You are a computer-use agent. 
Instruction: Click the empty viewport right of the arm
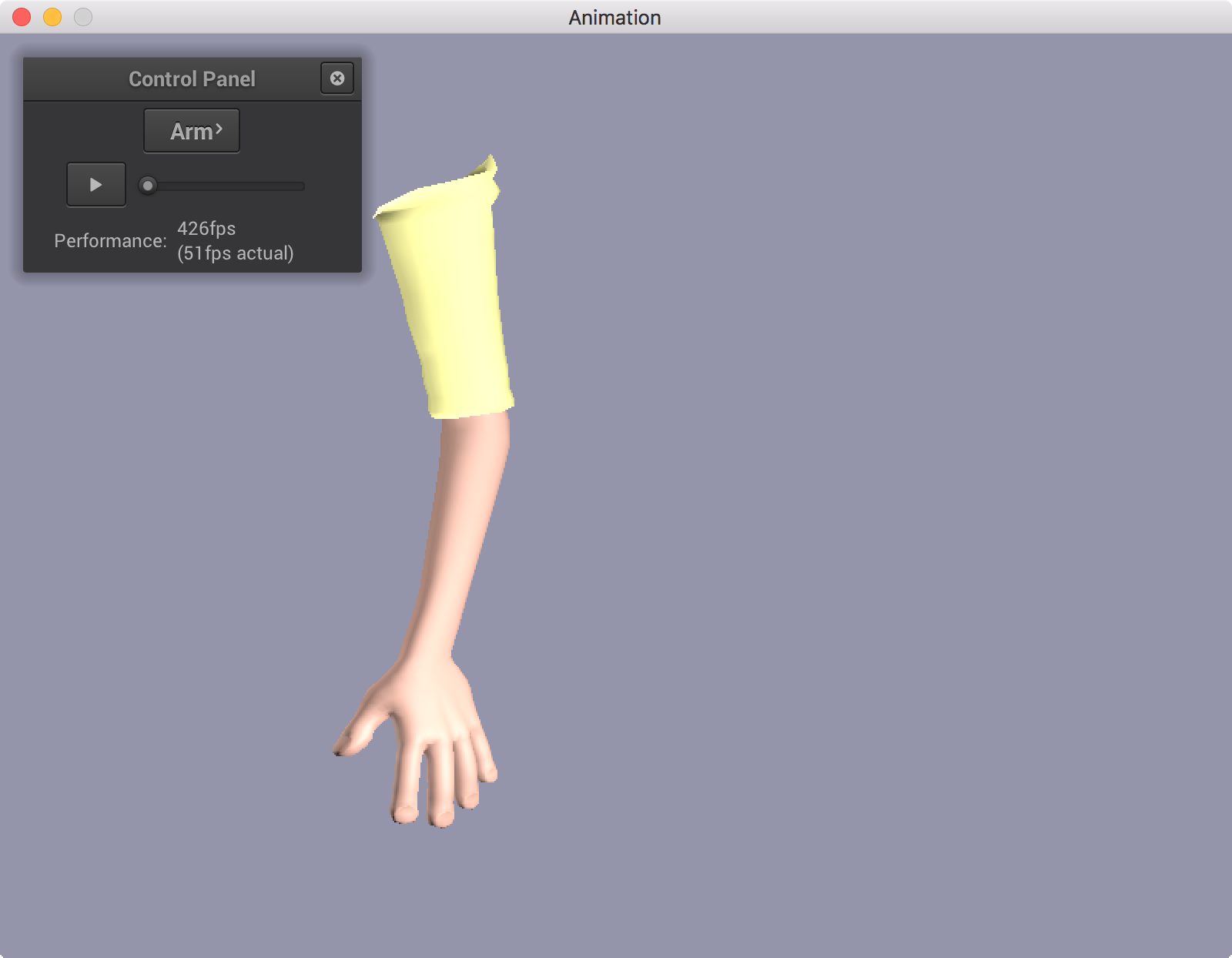847,501
